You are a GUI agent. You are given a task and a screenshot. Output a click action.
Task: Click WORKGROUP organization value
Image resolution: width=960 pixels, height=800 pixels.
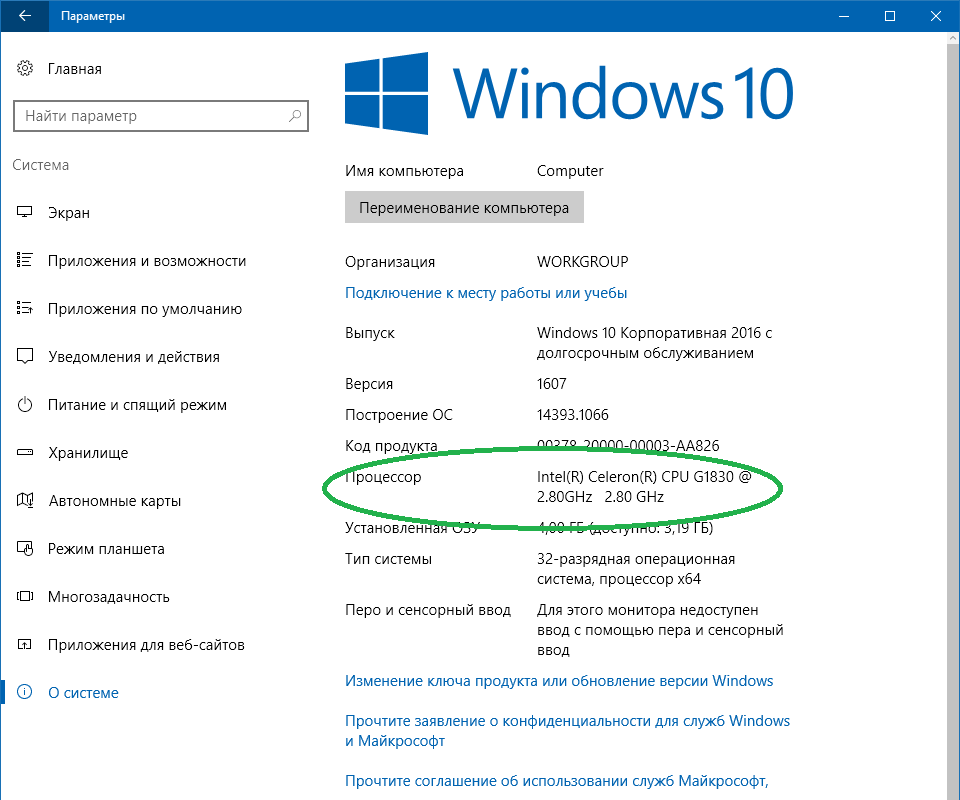pyautogui.click(x=583, y=262)
